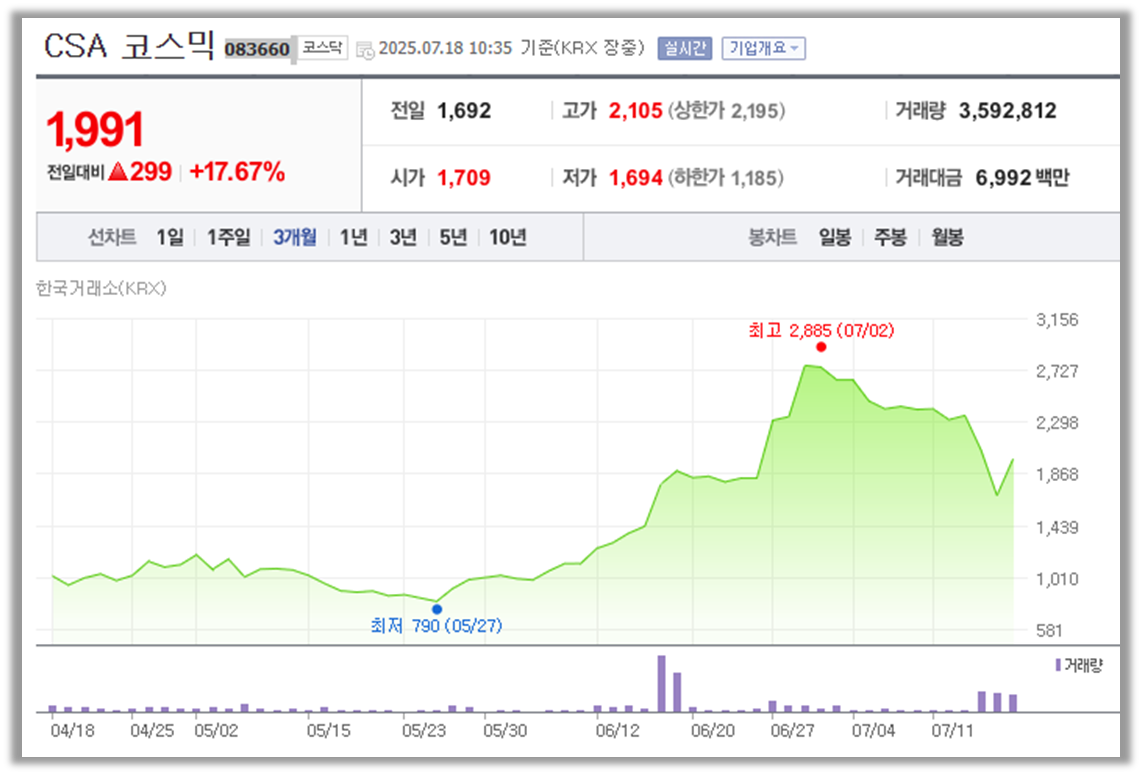Click the 상한가 2,195 text
1142x775 pixels.
pos(726,111)
